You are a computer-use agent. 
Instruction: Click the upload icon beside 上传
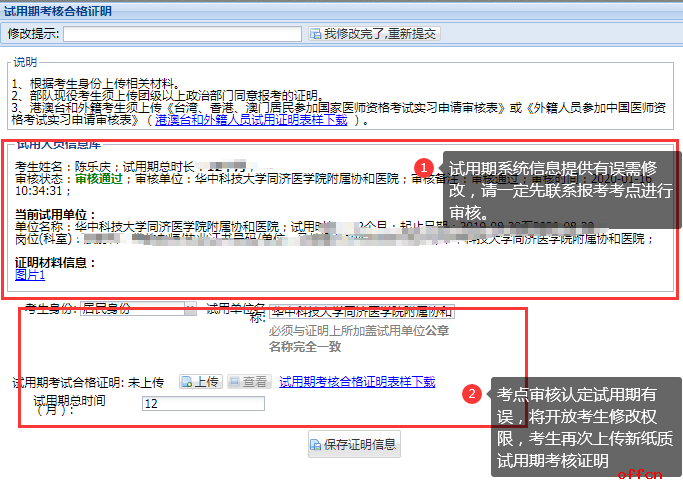point(187,382)
